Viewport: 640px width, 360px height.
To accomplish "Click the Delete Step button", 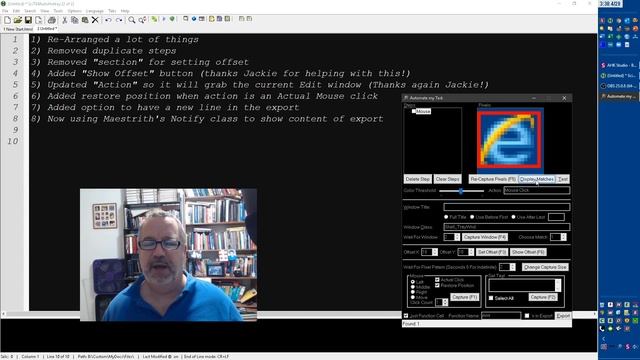I will tap(418, 179).
